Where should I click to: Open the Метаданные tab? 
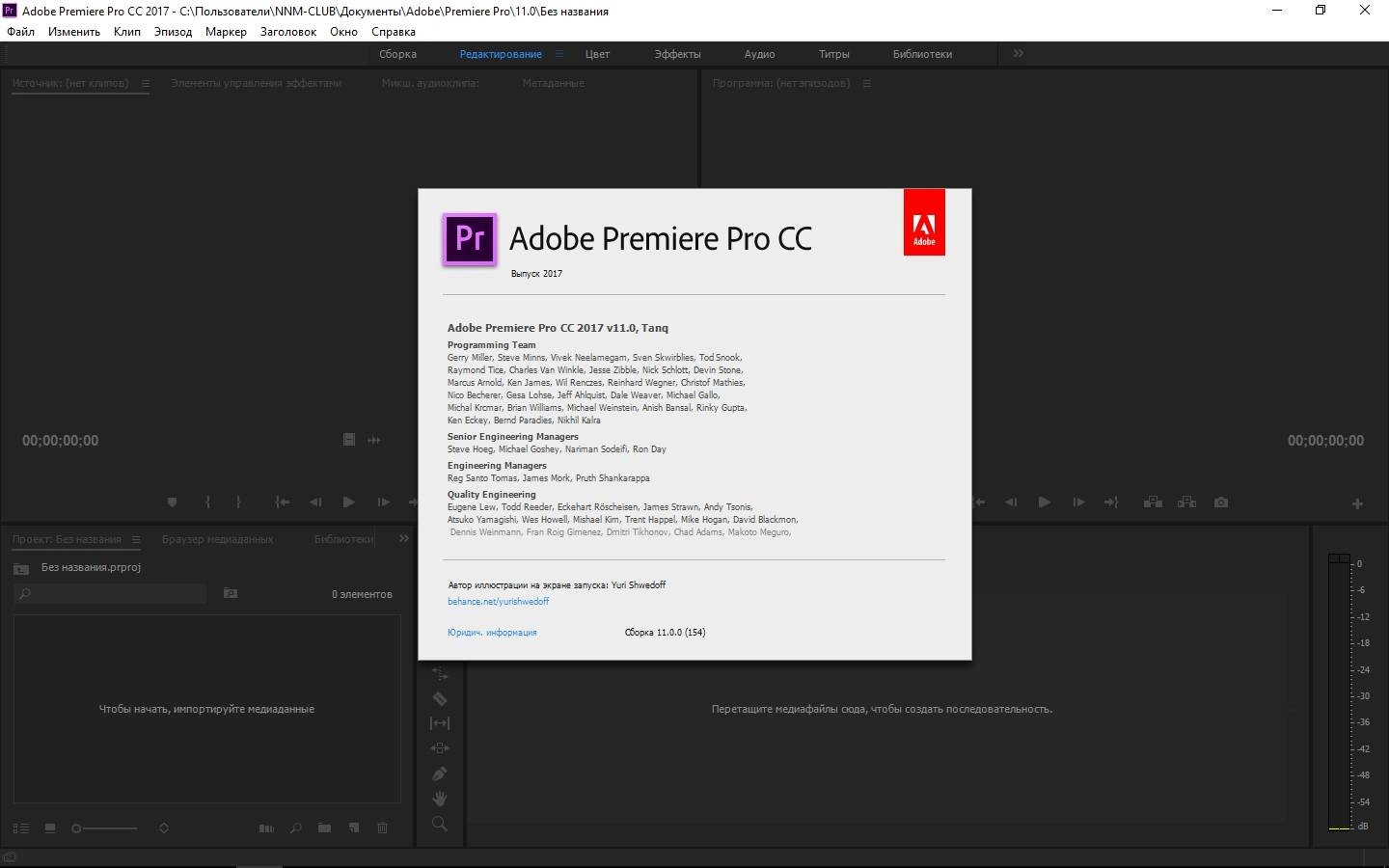[x=554, y=84]
